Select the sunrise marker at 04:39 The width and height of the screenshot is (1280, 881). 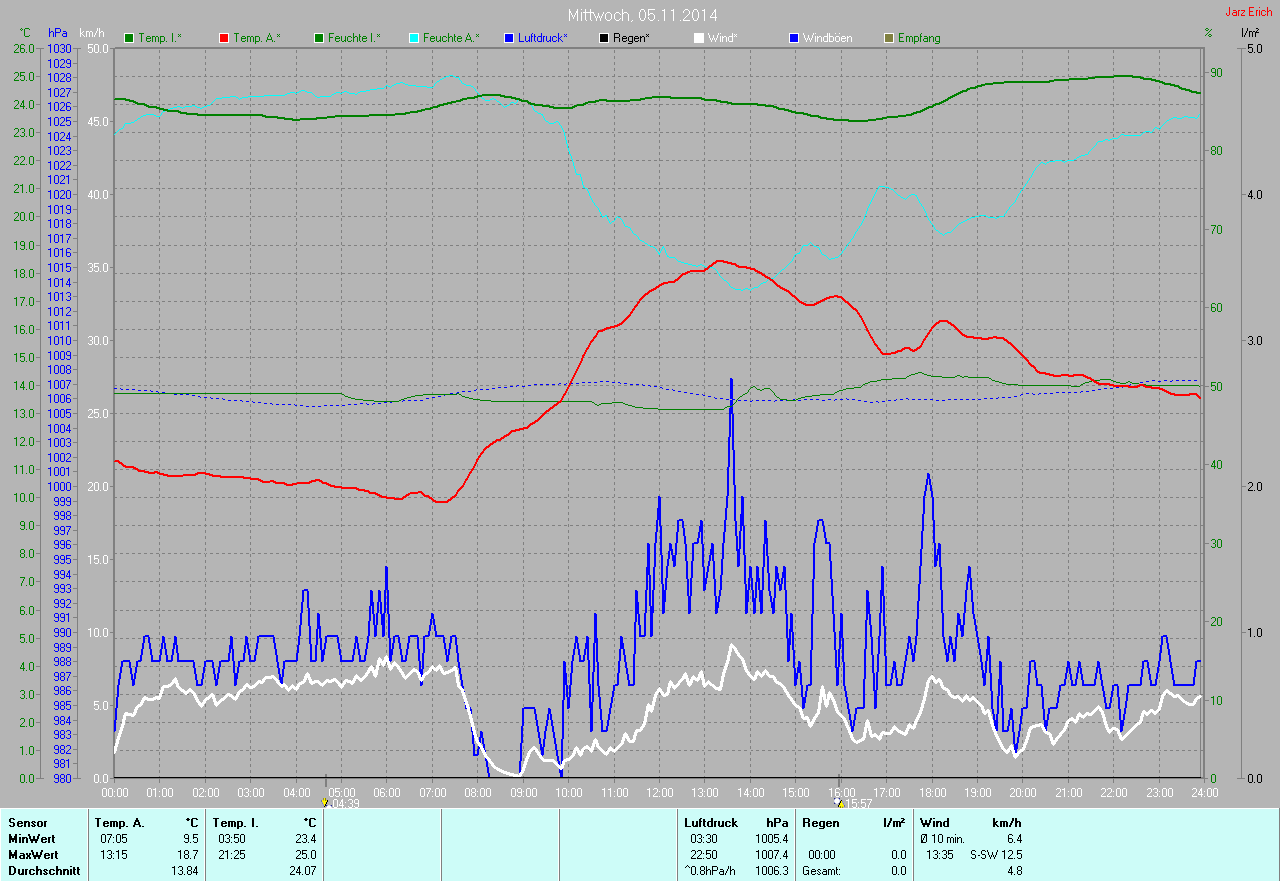[325, 802]
